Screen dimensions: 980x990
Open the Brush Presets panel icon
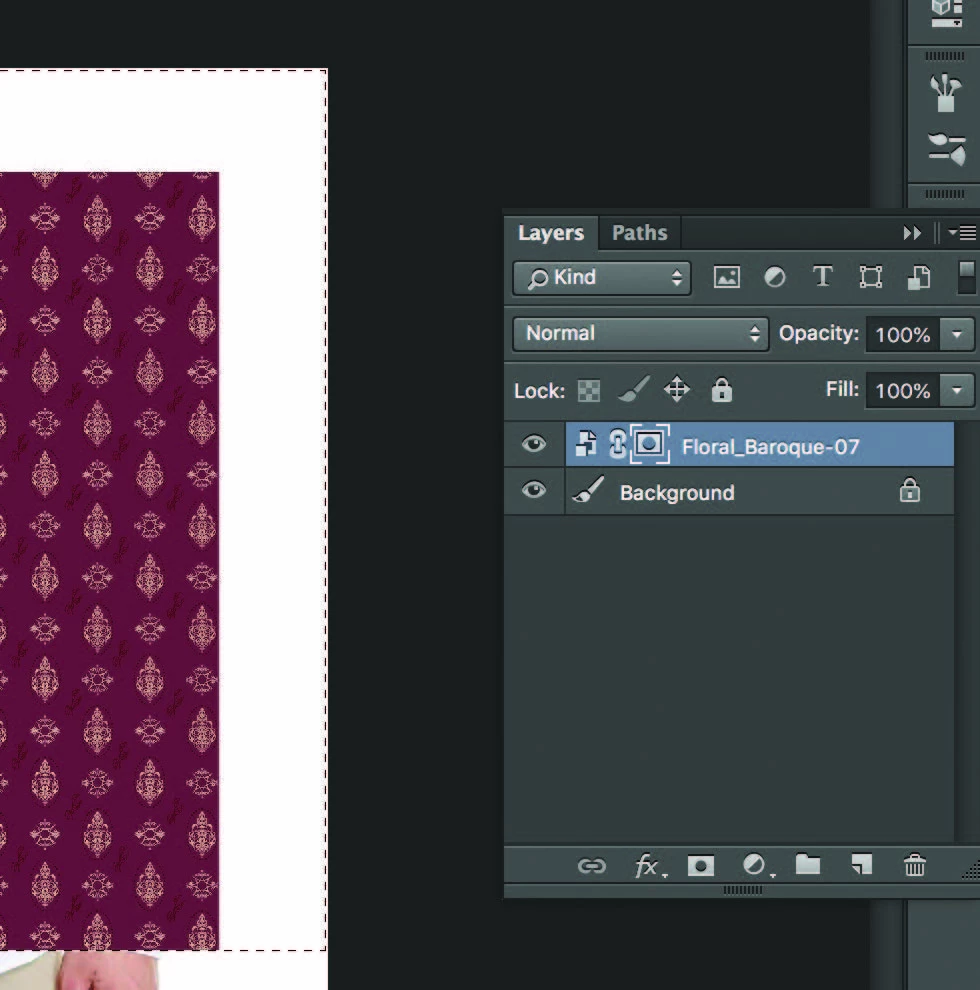[x=945, y=93]
